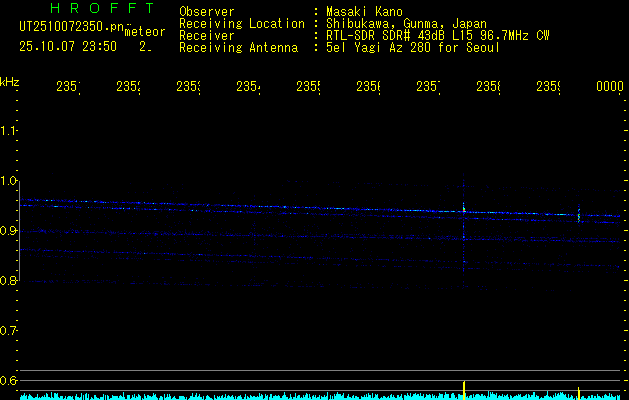
Task: Click the 0.7 frequency axis label
Action: (x=9, y=330)
